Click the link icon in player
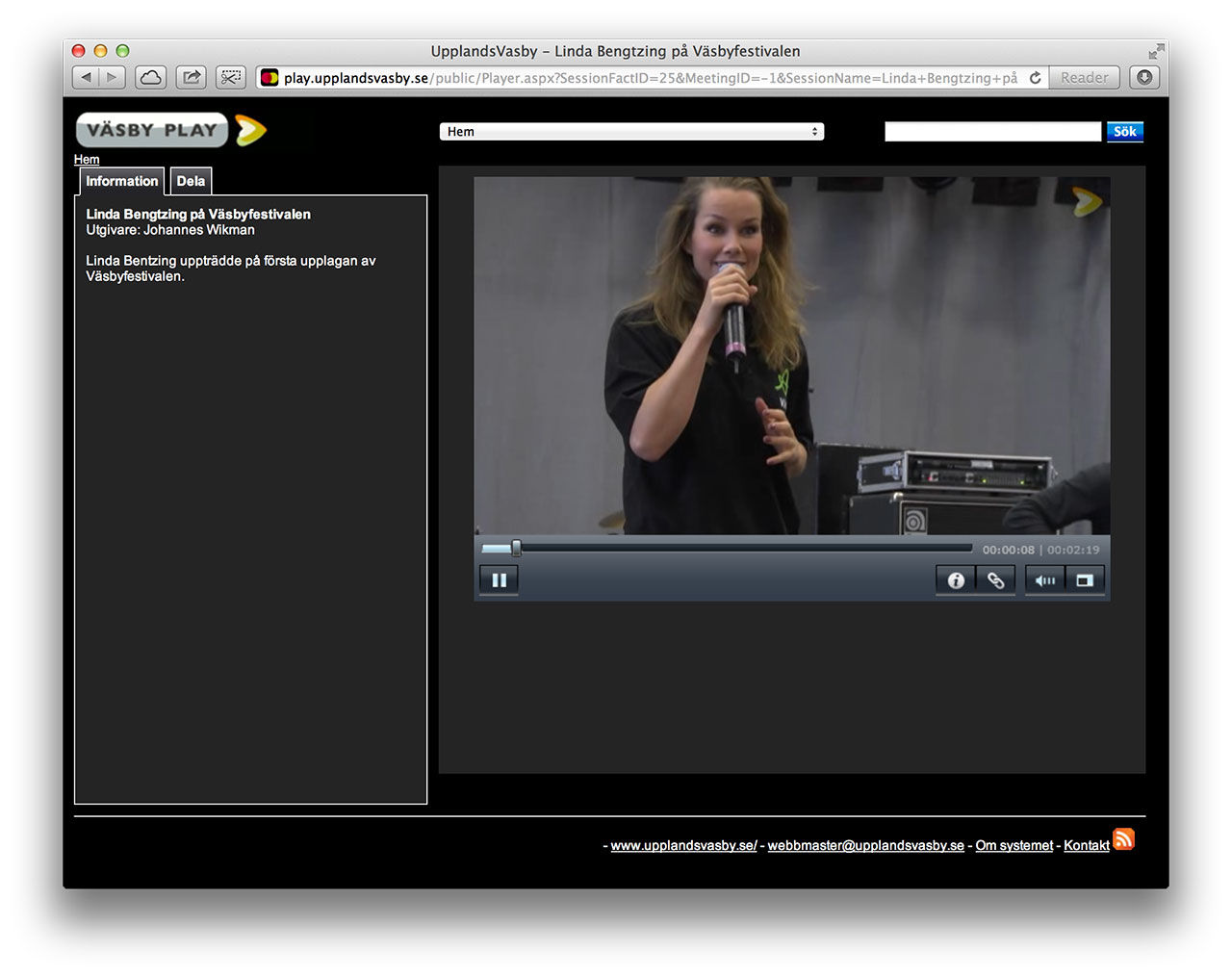1232x976 pixels. [x=996, y=580]
